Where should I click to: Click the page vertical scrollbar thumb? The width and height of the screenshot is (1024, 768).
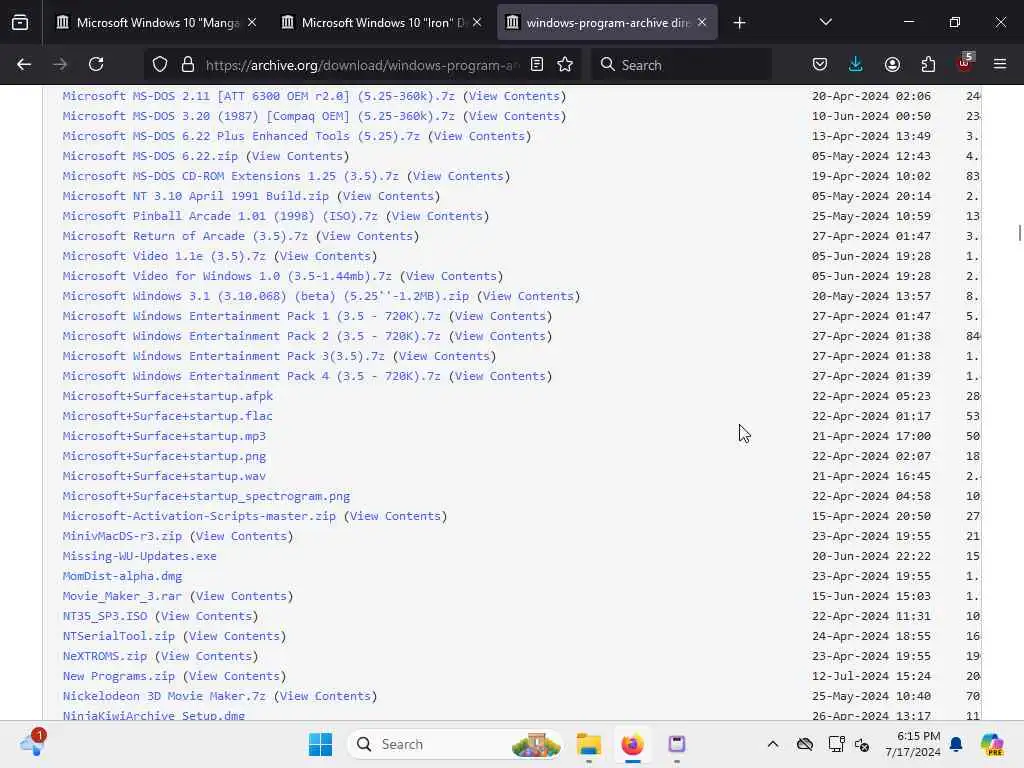tap(1019, 233)
